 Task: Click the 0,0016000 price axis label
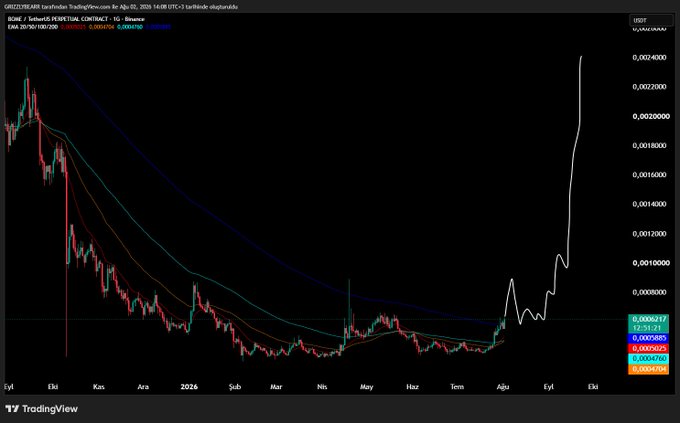pyautogui.click(x=649, y=175)
